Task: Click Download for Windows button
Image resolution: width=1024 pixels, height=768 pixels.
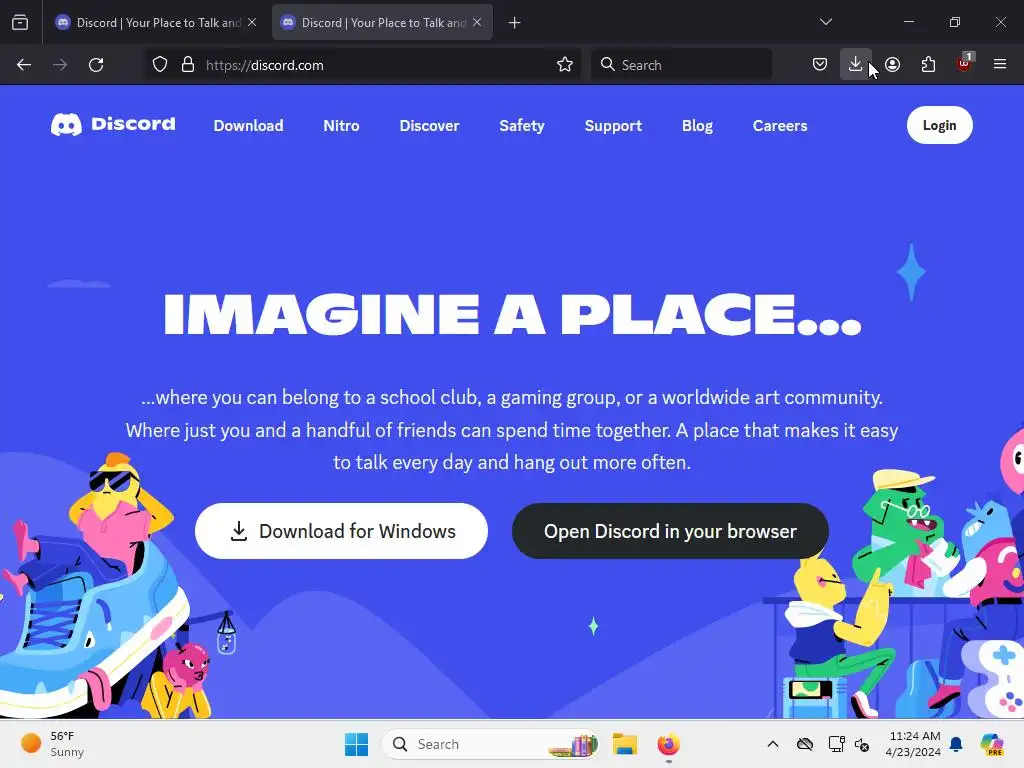Action: [341, 531]
